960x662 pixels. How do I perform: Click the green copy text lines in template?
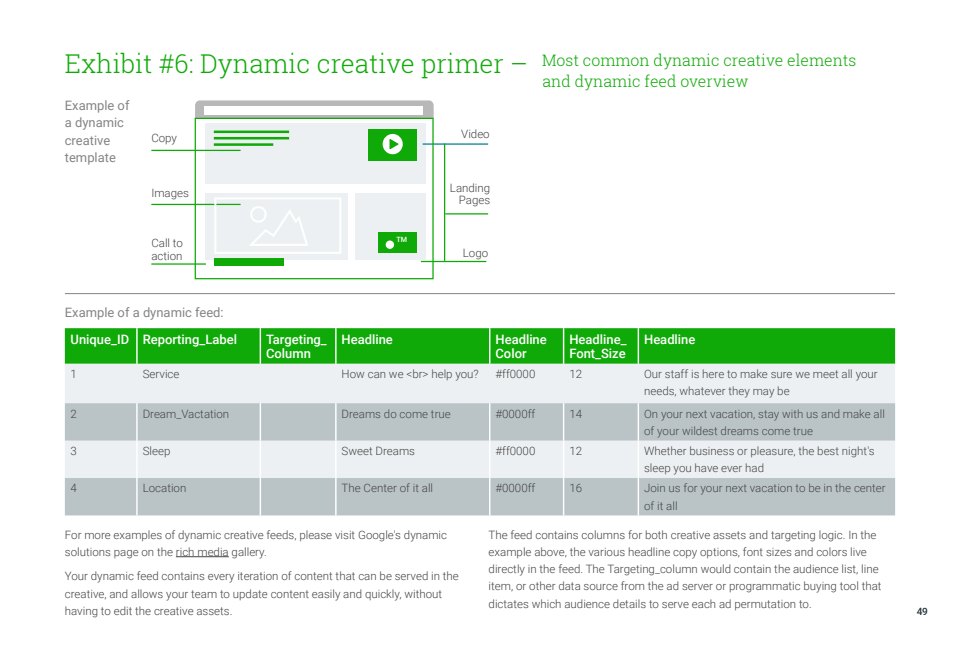tap(251, 138)
